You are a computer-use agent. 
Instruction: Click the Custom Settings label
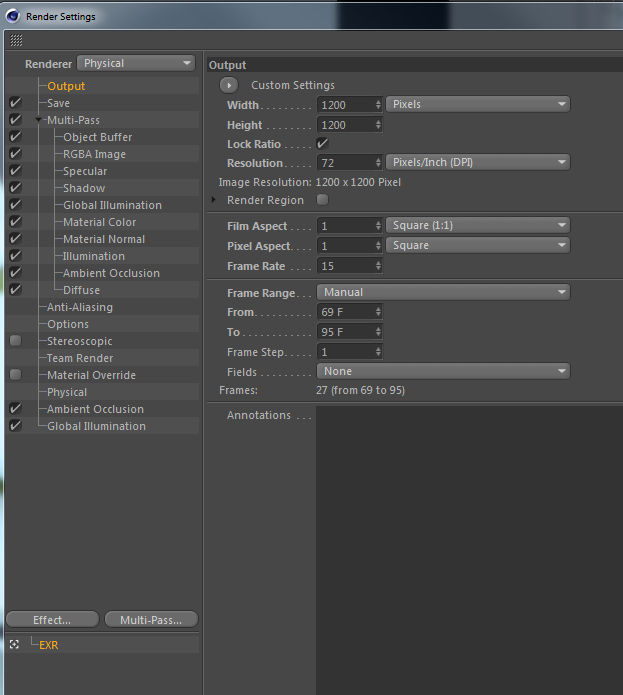click(x=293, y=85)
